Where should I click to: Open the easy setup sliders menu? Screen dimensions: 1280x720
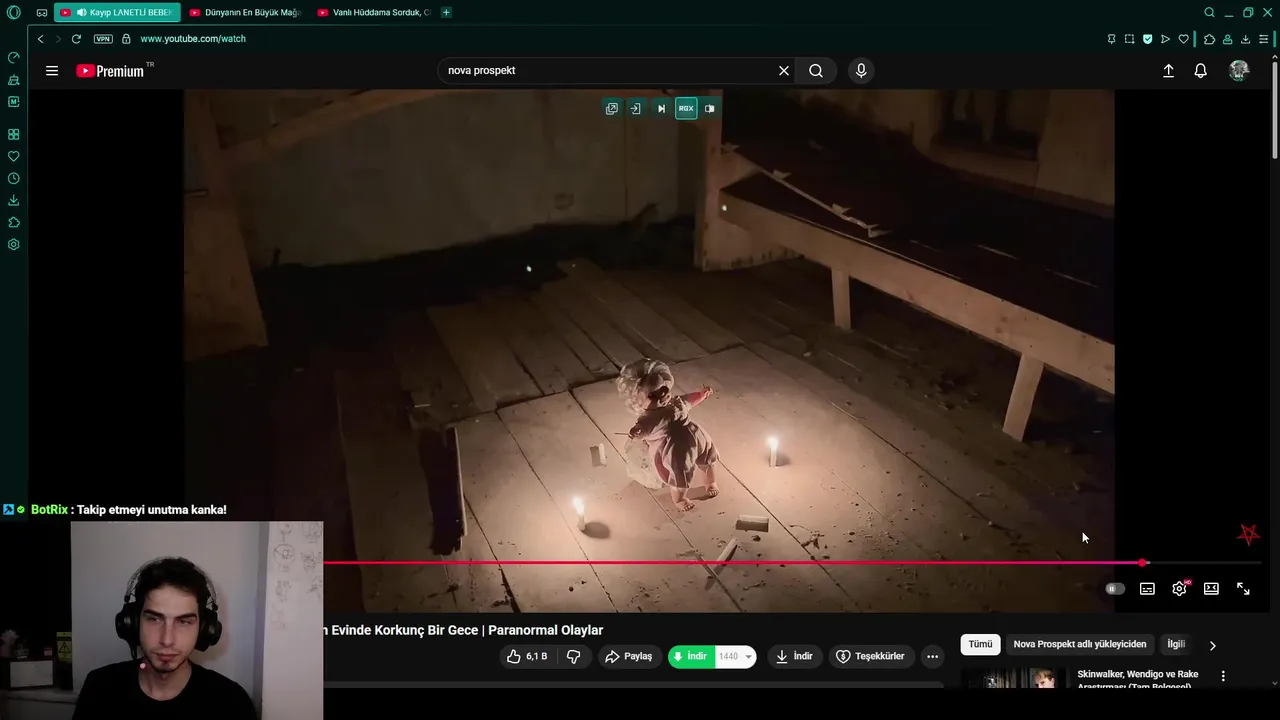[x=1264, y=39]
